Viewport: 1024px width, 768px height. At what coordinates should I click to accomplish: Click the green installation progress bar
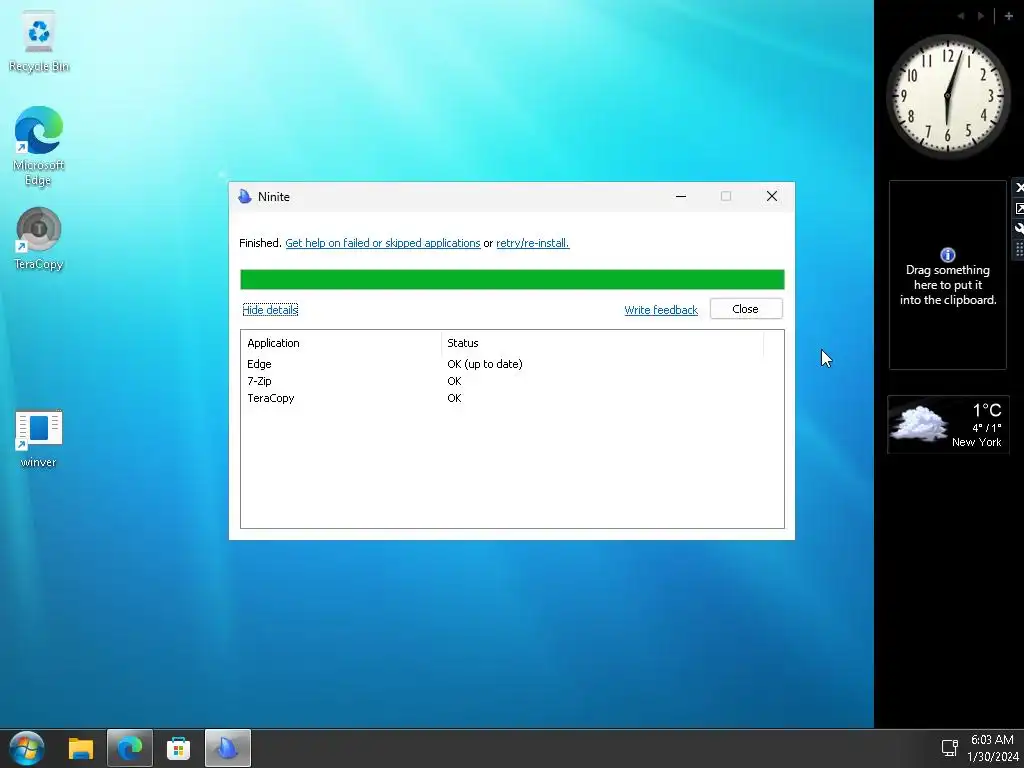tap(512, 280)
